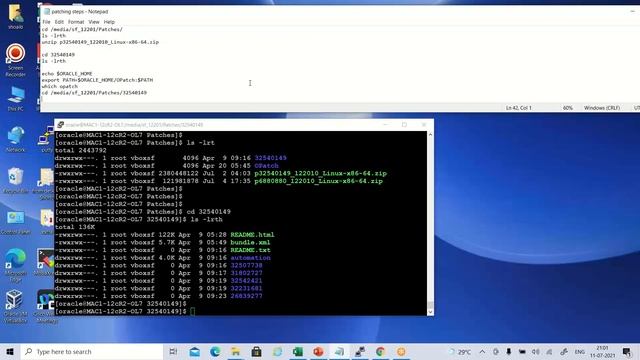Click the 60% zoom level in status bar

pos(567,108)
